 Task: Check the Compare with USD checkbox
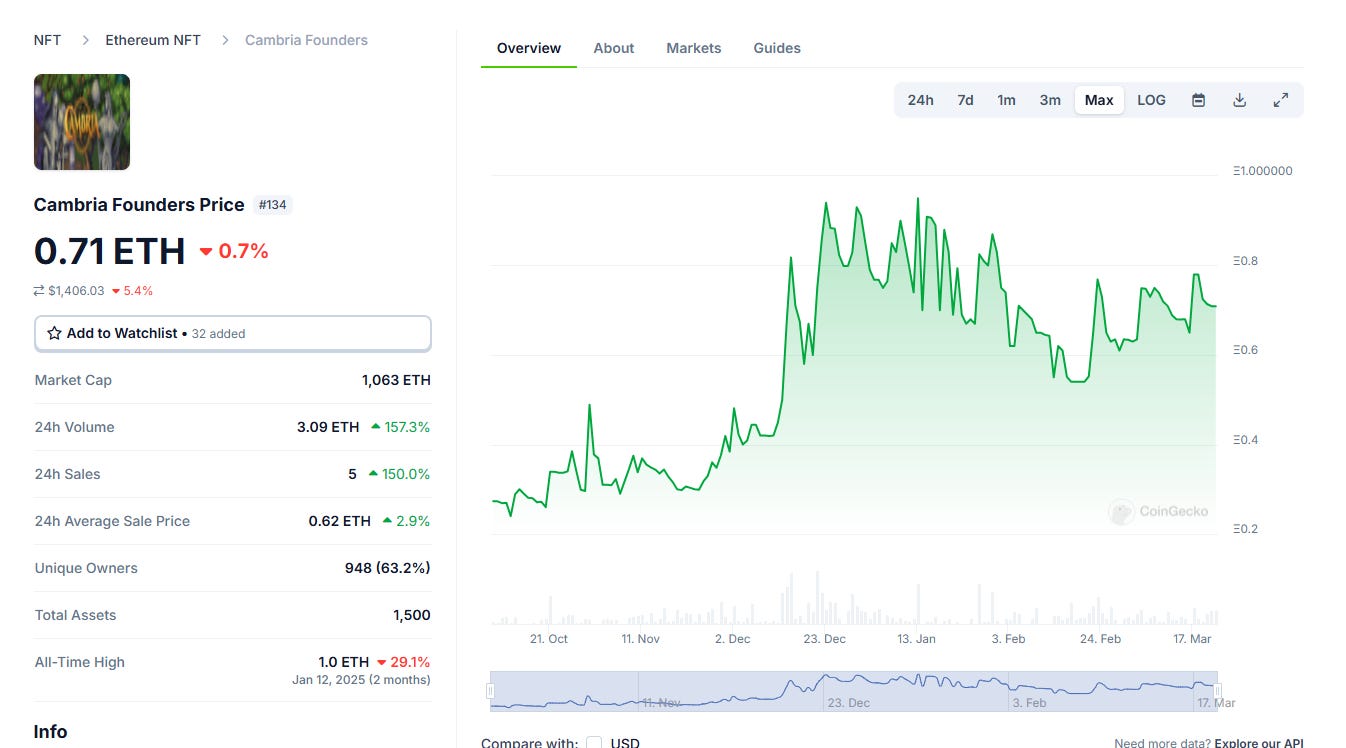(x=594, y=743)
